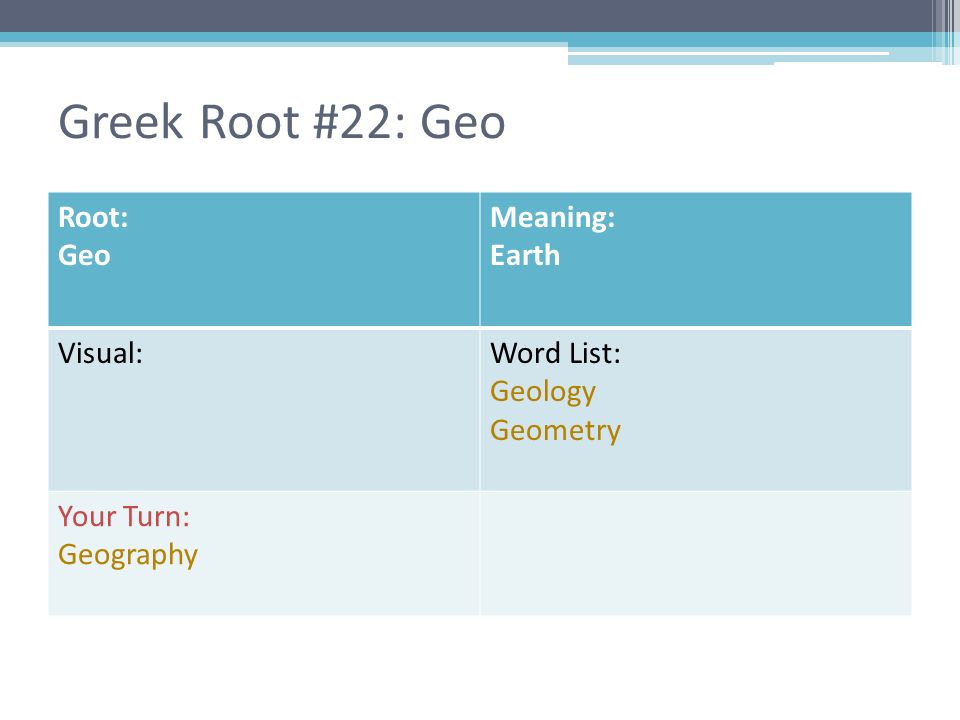960x720 pixels.
Task: Select the Your Turn: red label
Action: [x=124, y=516]
